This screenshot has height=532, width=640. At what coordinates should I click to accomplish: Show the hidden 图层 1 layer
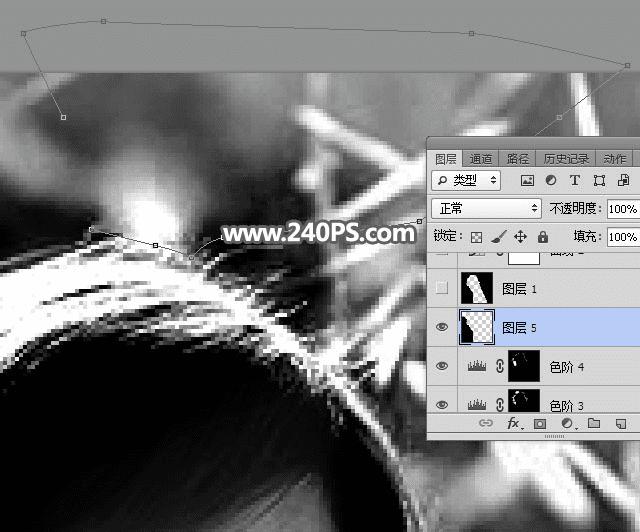(442, 288)
